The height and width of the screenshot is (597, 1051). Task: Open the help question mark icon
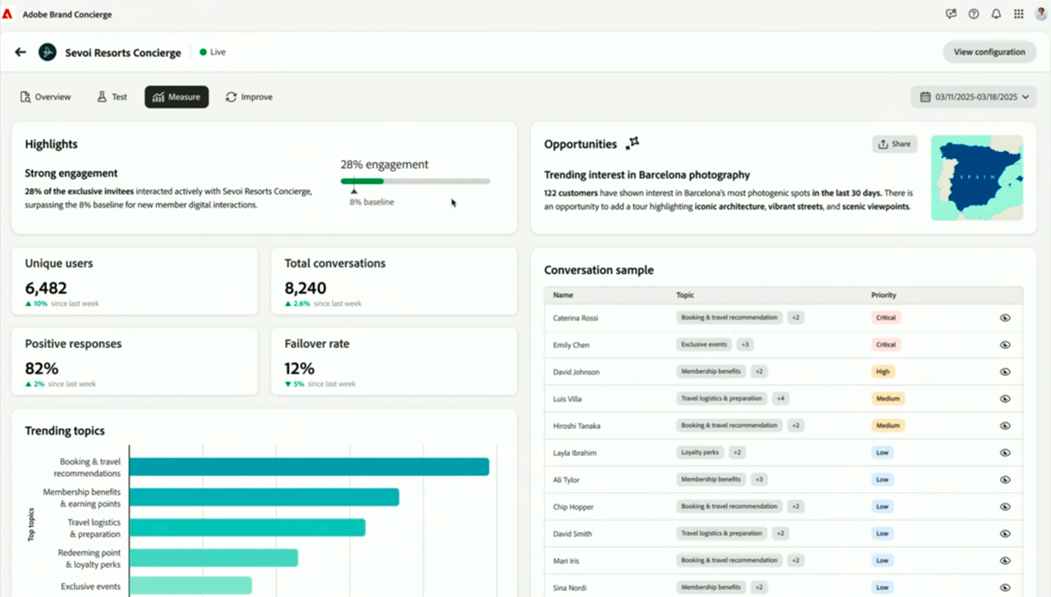point(974,14)
